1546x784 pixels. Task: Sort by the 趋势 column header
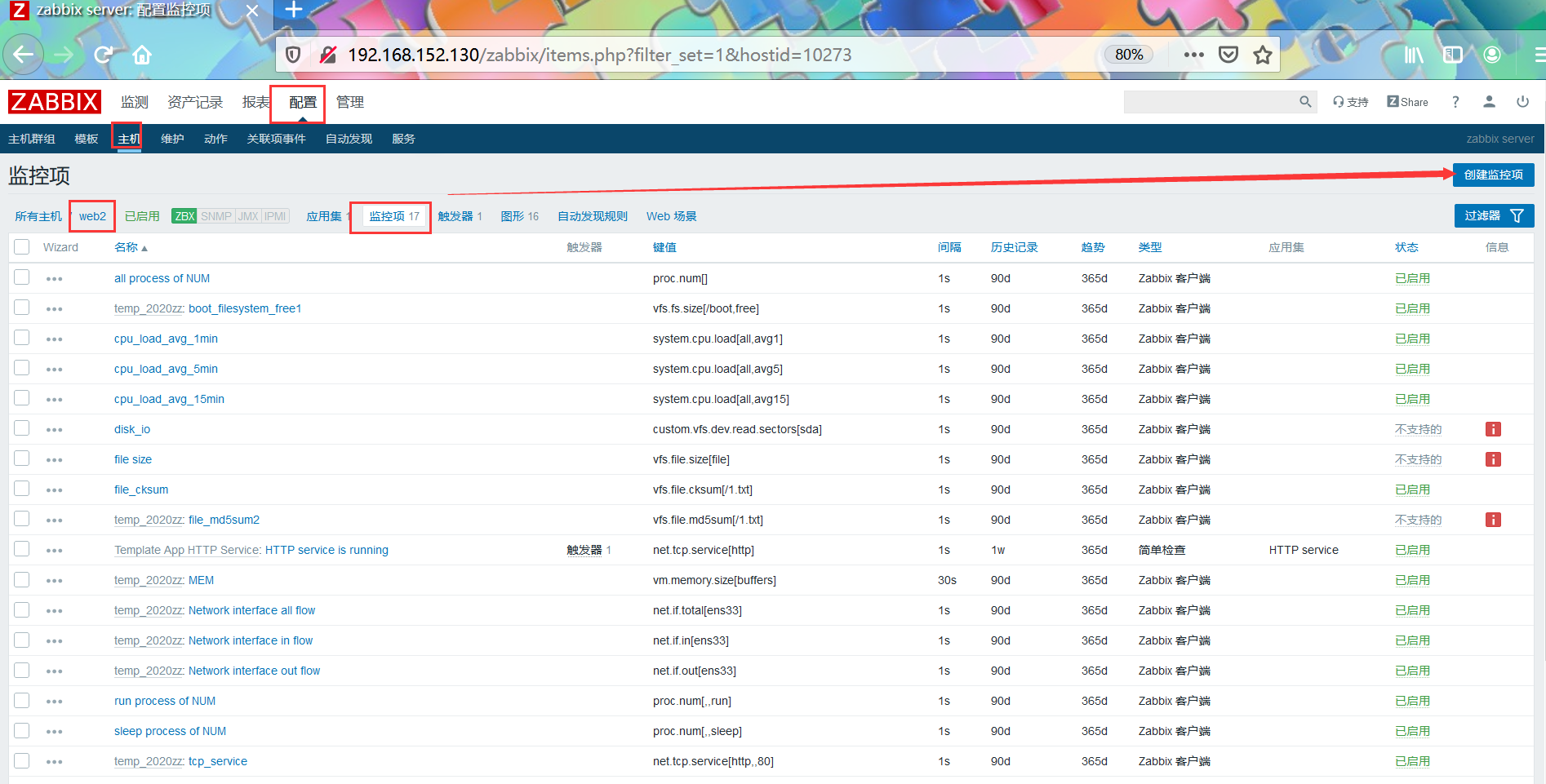(1093, 247)
